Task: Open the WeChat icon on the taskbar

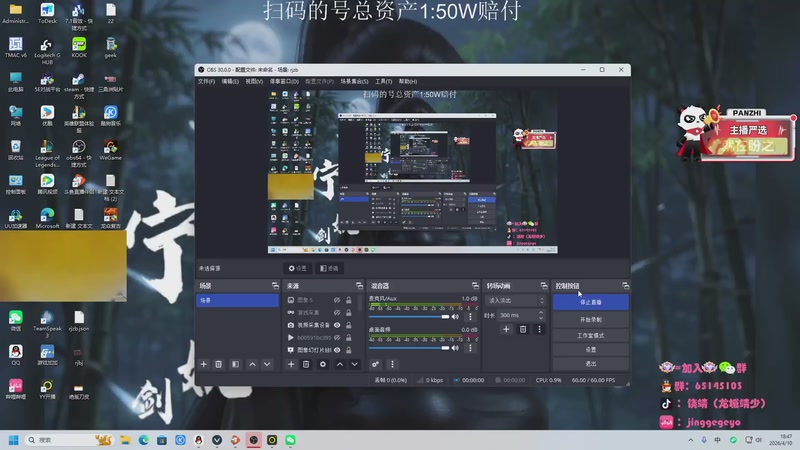Action: 290,440
